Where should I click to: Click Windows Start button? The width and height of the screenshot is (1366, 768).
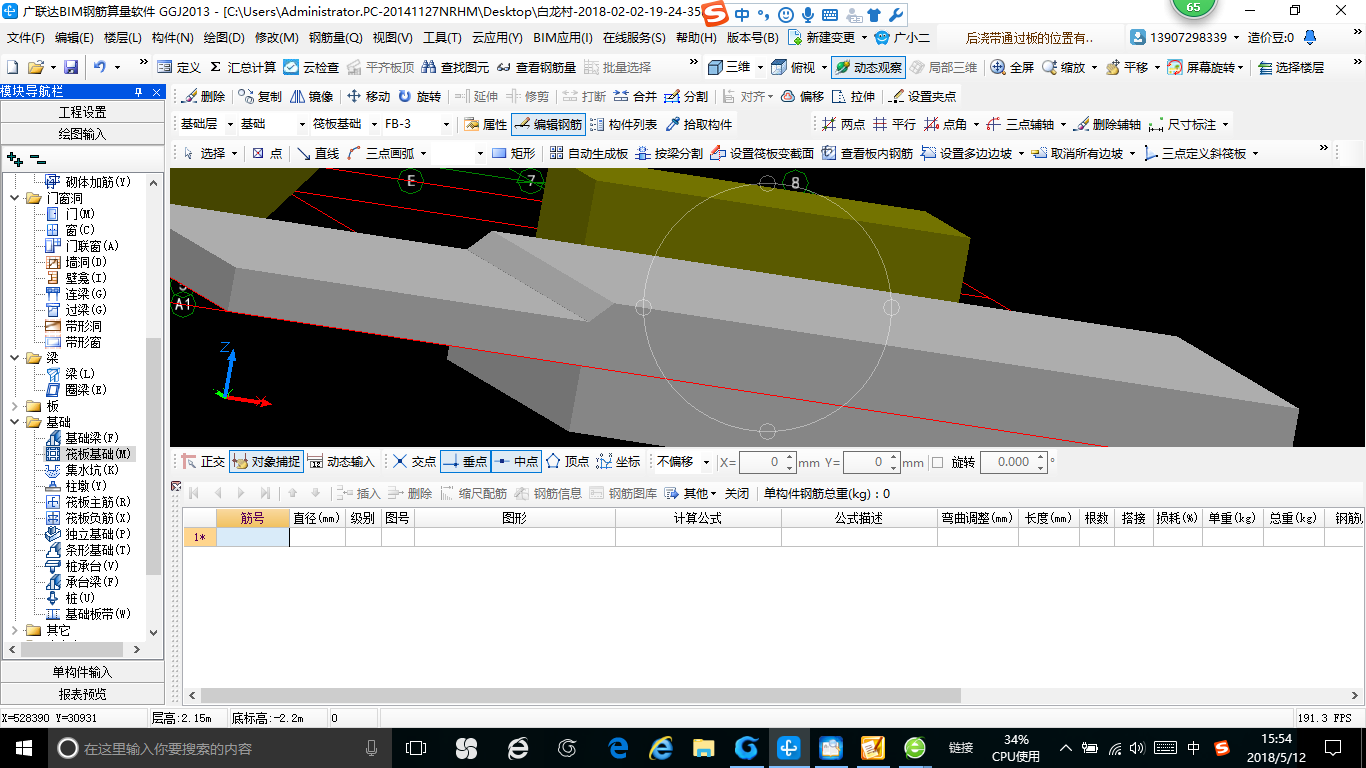tap(23, 748)
